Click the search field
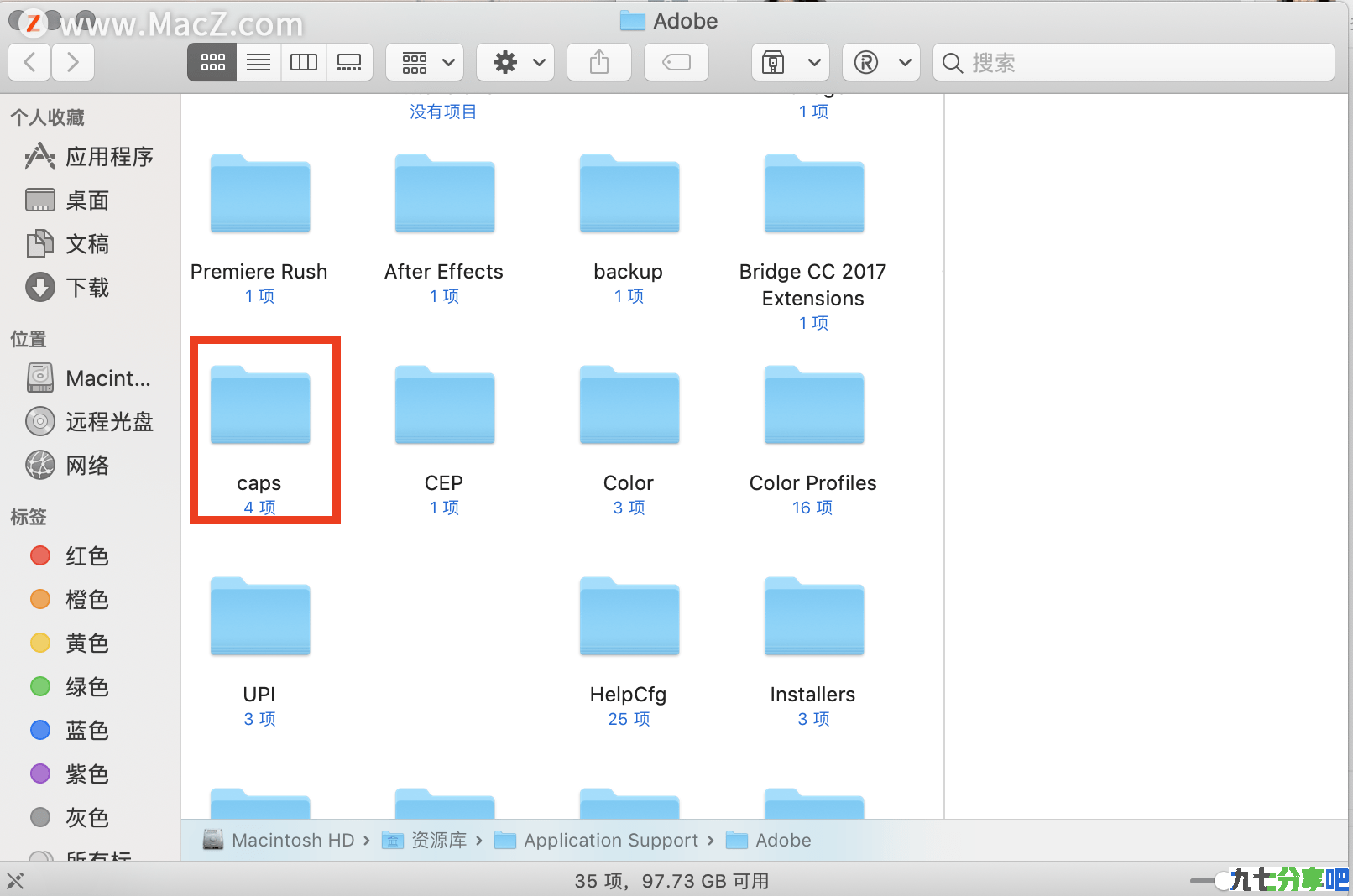 1134,62
